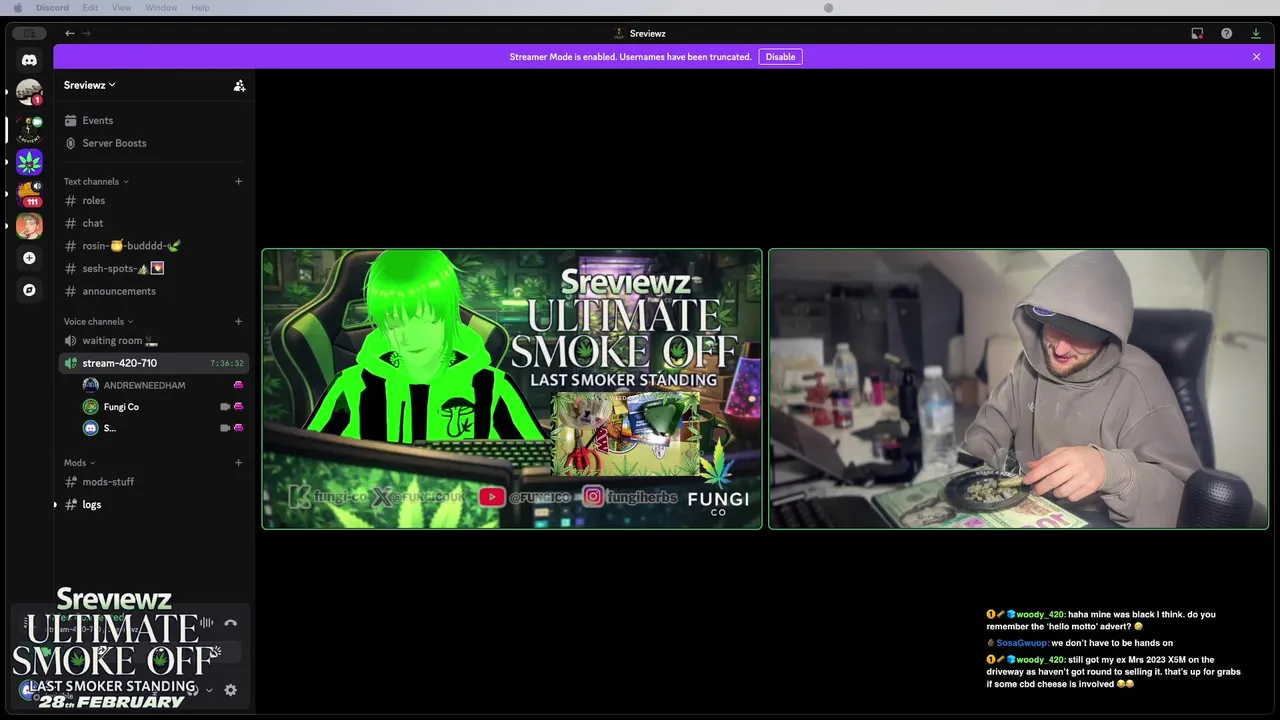Collapse the Voice channels category
Image resolution: width=1280 pixels, height=720 pixels.
99,321
